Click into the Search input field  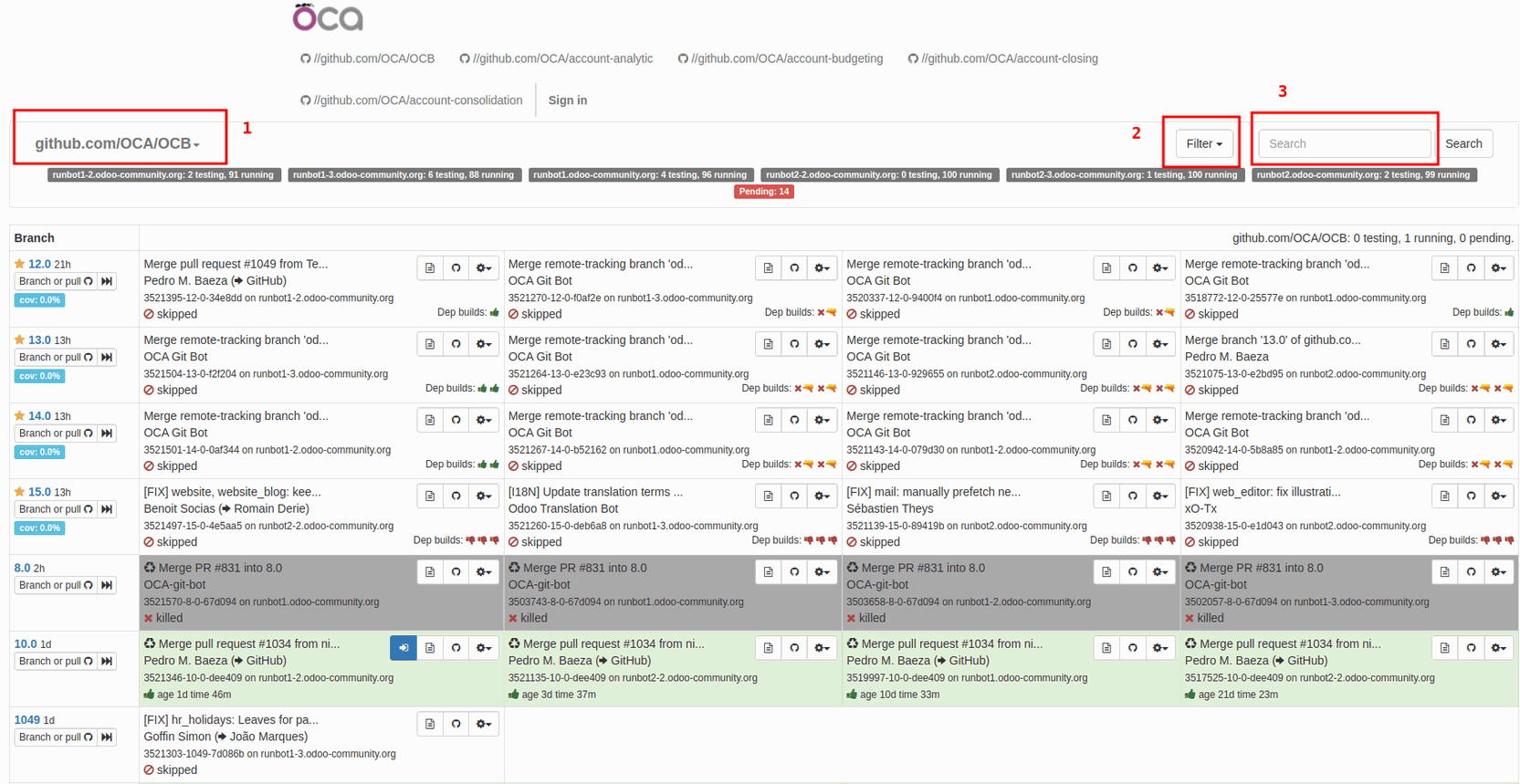point(1345,143)
